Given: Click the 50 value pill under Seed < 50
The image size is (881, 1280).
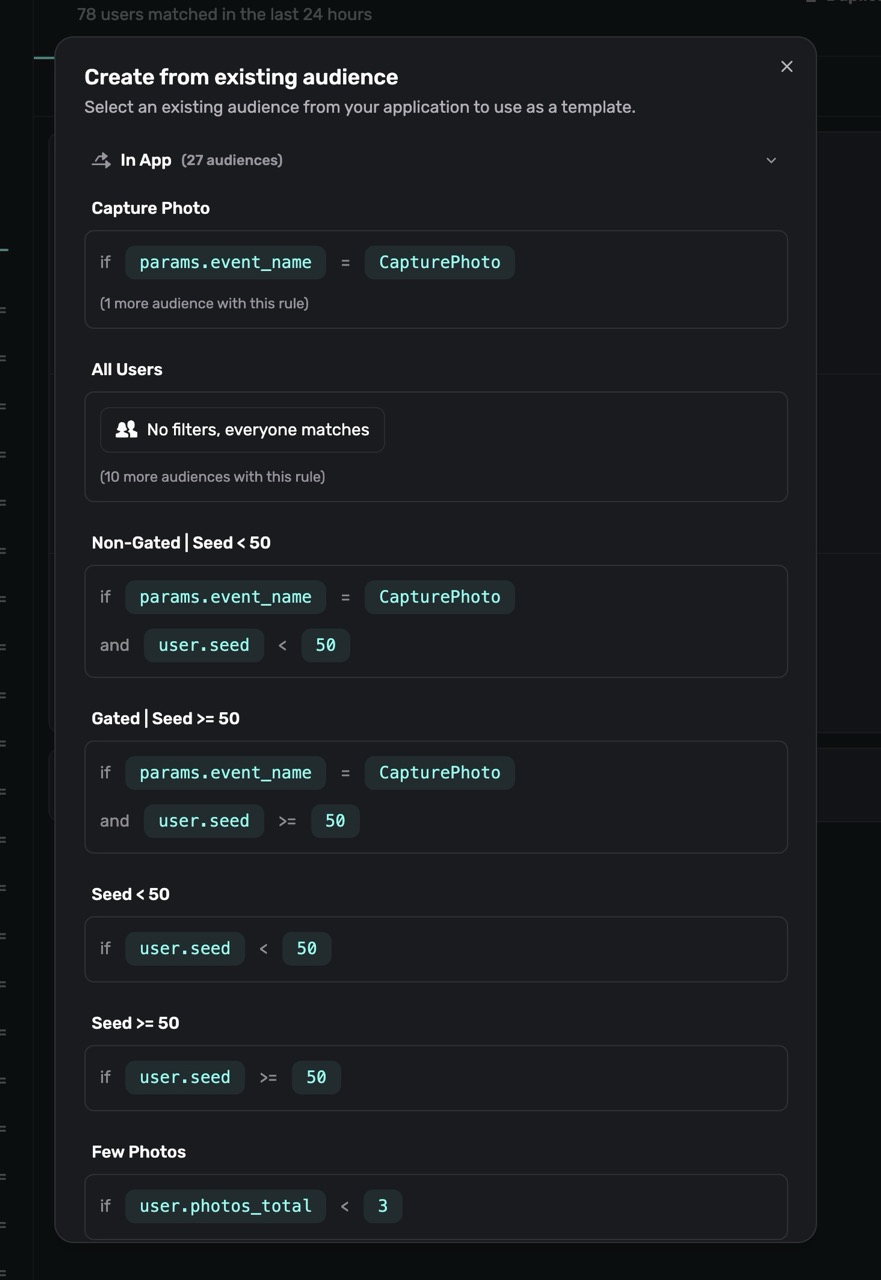Looking at the screenshot, I should [307, 949].
